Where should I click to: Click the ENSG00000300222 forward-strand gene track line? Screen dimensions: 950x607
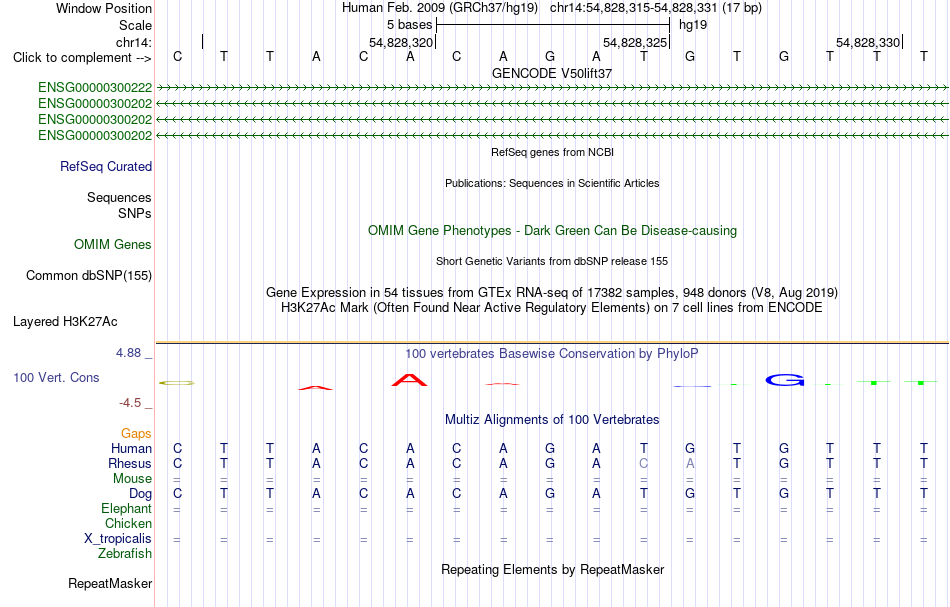tap(552, 88)
